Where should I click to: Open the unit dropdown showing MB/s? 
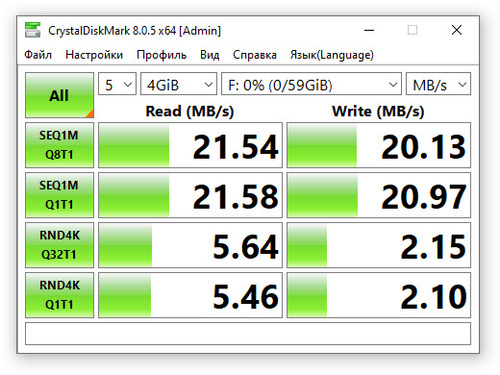point(438,84)
